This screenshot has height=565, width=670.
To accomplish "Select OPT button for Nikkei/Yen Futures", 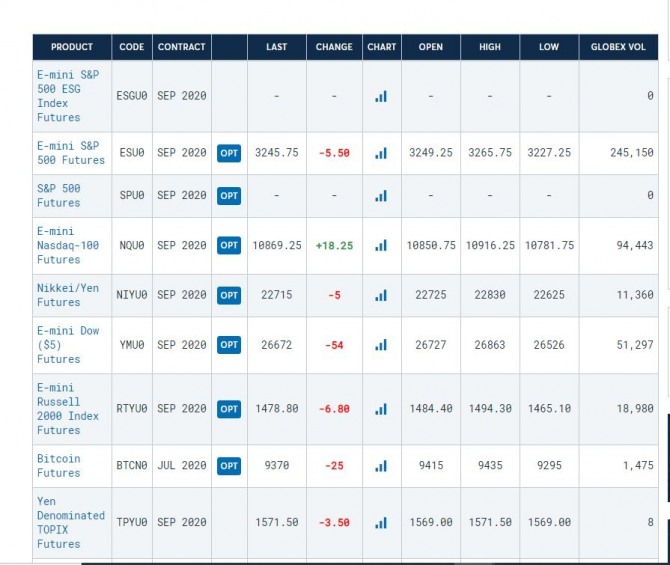I will [229, 295].
